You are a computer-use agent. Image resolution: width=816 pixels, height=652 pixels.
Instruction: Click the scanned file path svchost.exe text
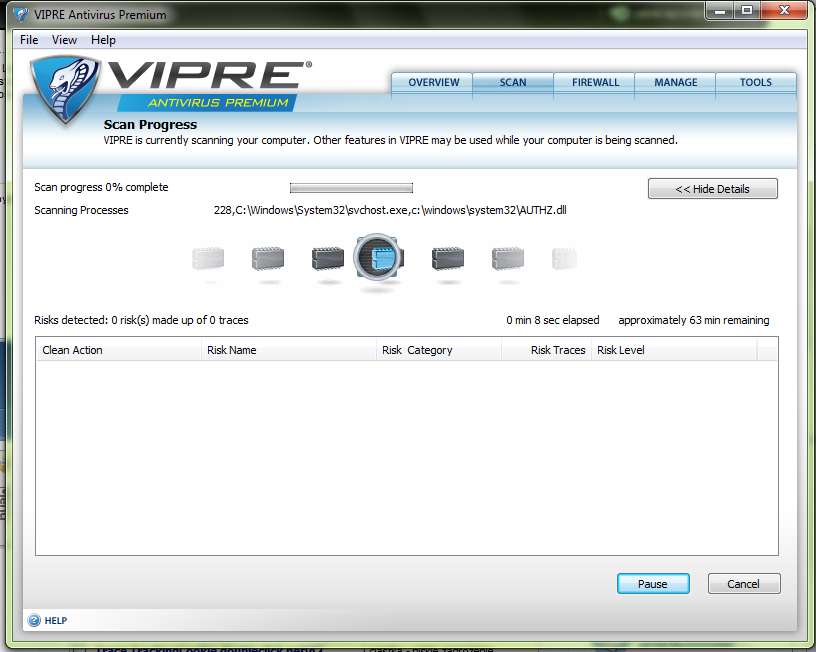pos(390,210)
